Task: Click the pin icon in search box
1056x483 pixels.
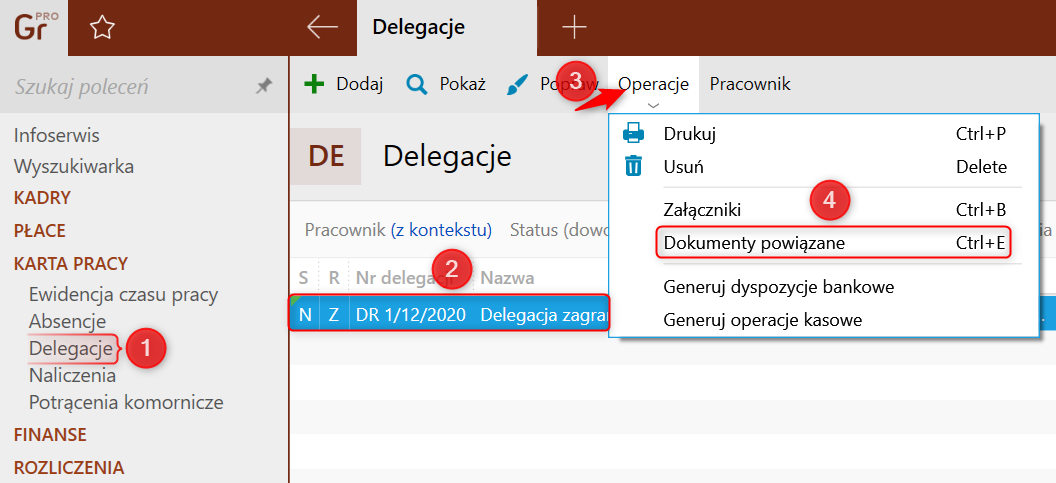Action: coord(264,87)
